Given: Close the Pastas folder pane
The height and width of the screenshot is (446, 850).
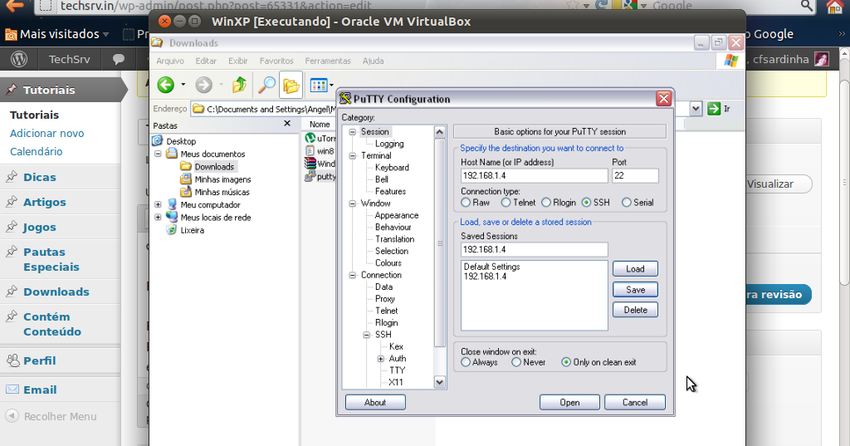Looking at the screenshot, I should 287,124.
